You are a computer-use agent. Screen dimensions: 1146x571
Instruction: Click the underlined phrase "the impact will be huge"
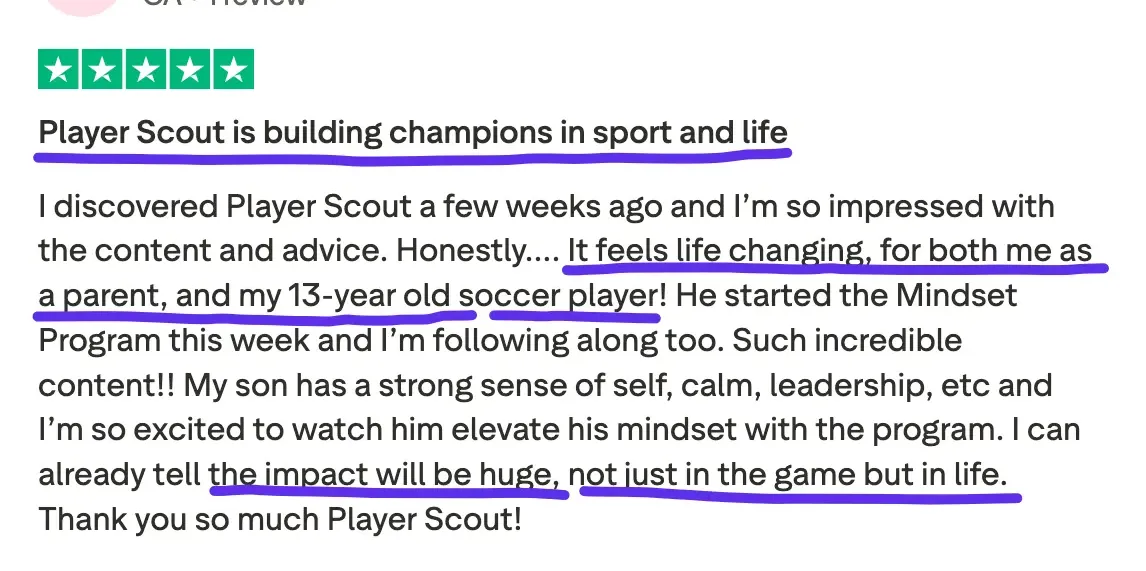pos(382,474)
